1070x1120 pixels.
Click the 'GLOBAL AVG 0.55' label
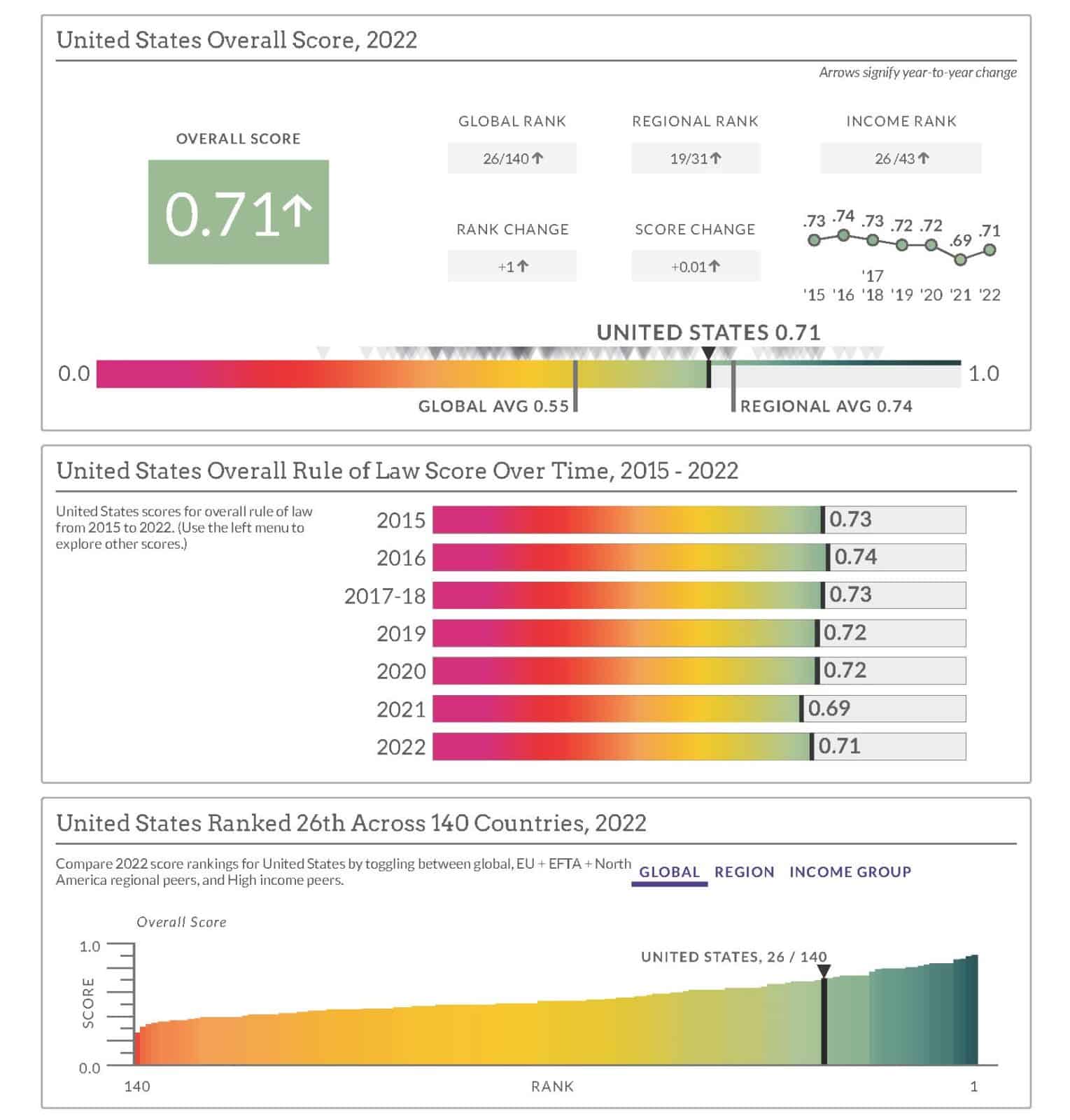[493, 406]
